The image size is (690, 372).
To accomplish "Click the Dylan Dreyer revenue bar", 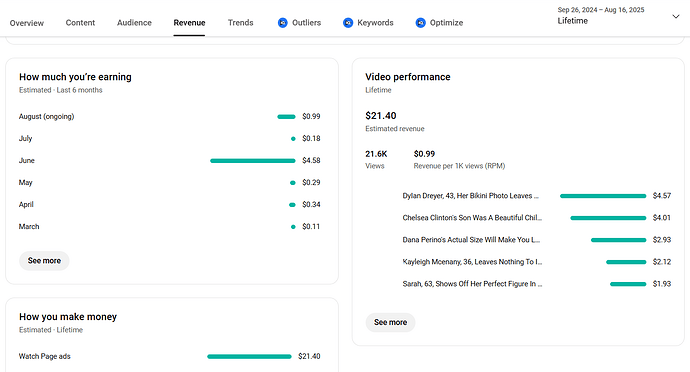I will [x=603, y=196].
